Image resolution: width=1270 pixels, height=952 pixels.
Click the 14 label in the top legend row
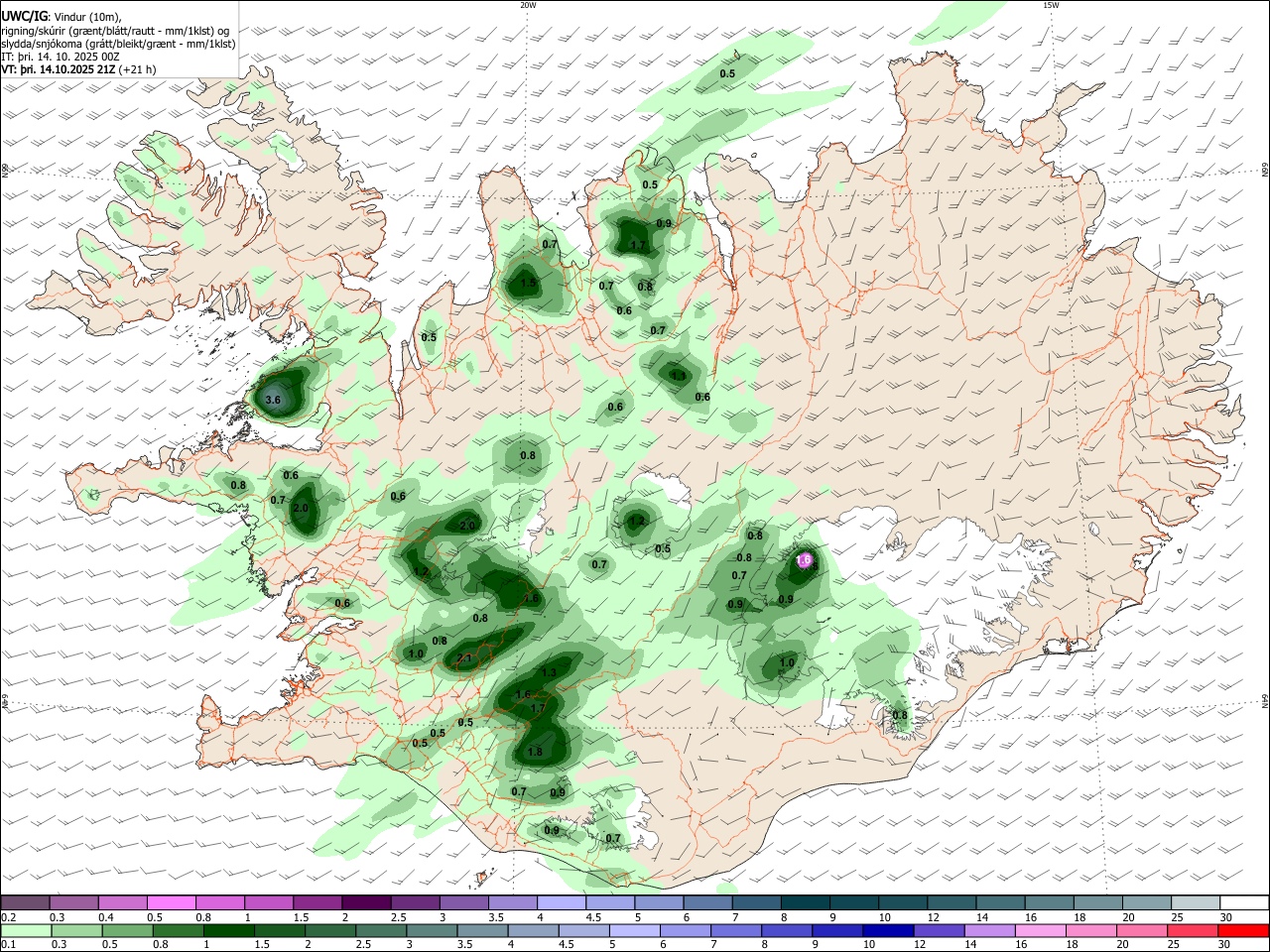981,917
